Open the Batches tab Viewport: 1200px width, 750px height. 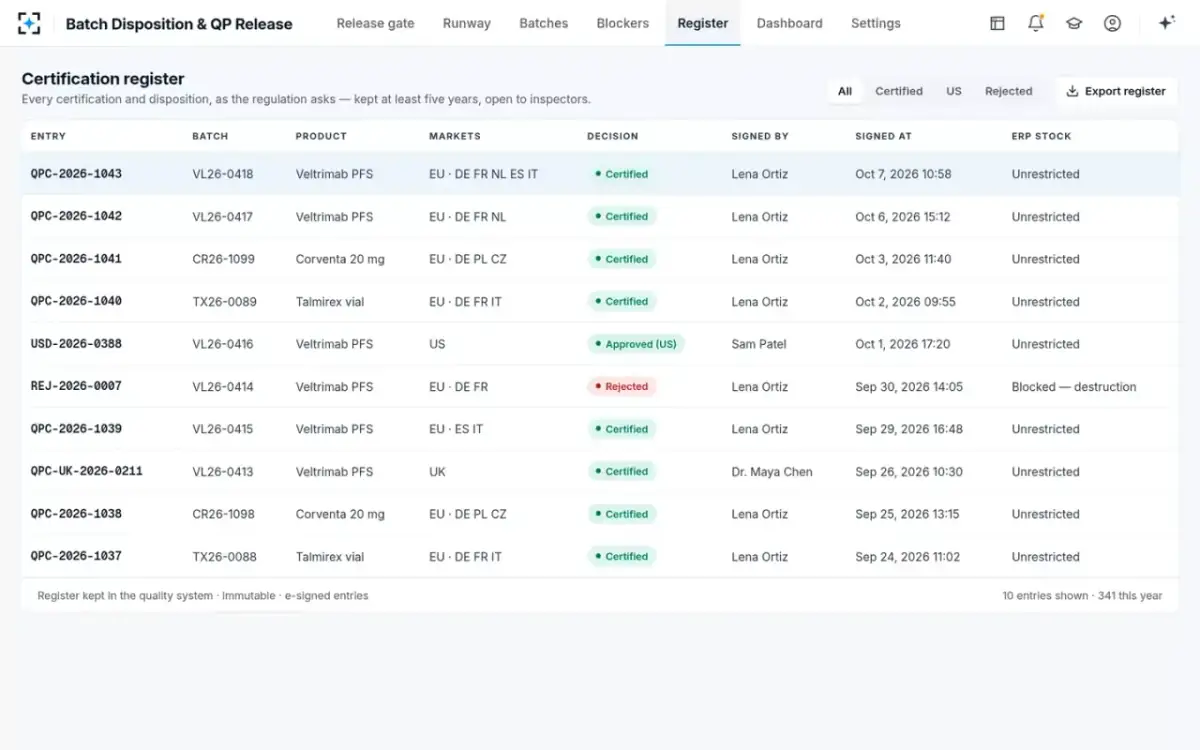click(x=544, y=23)
